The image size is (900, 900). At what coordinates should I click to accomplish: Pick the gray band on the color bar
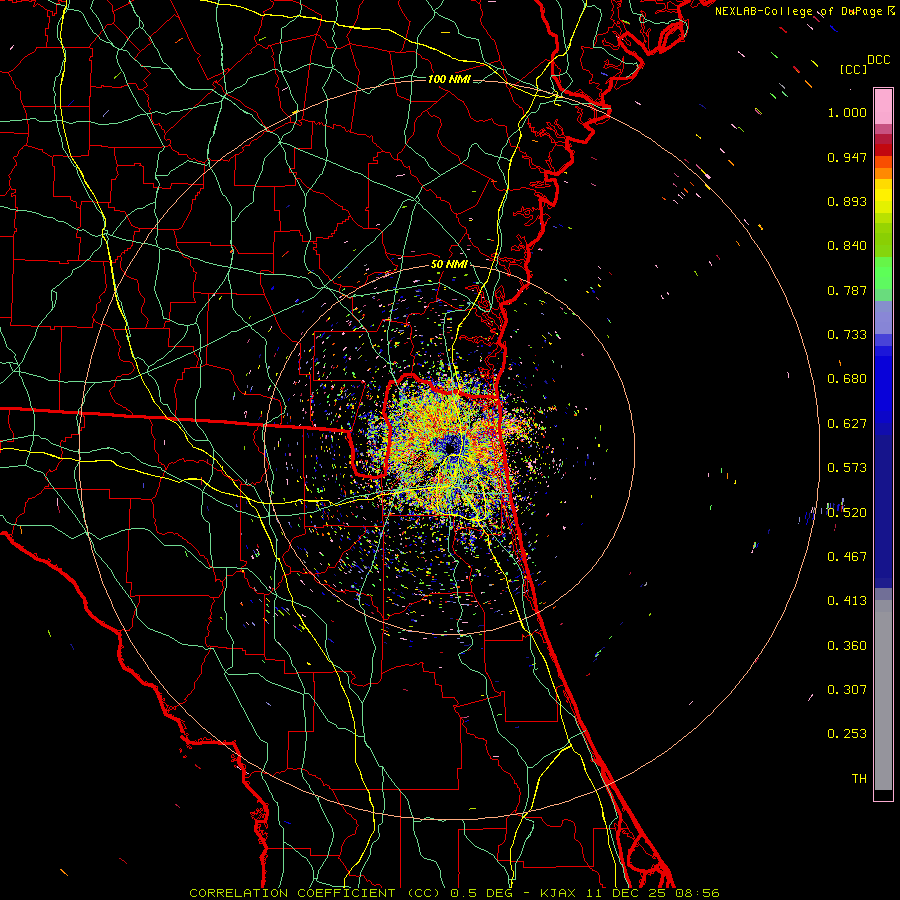883,695
